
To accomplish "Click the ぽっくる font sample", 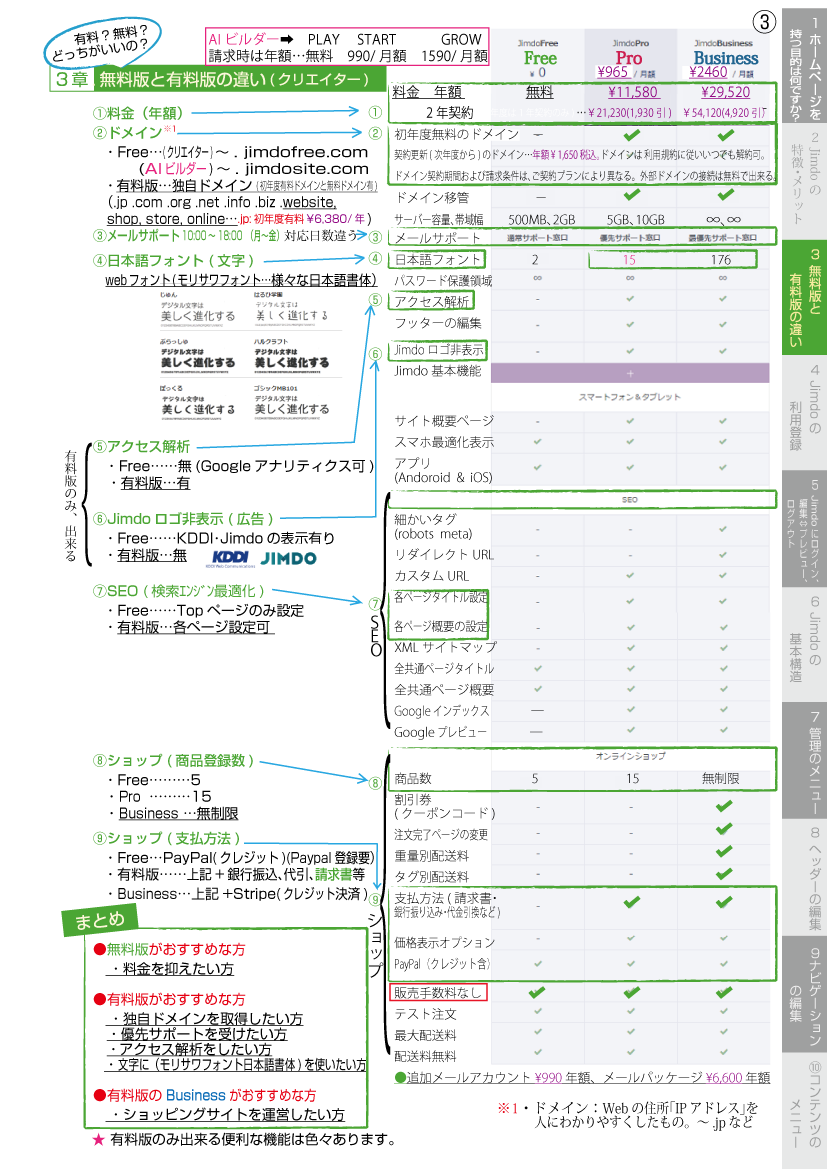I will 198,403.
